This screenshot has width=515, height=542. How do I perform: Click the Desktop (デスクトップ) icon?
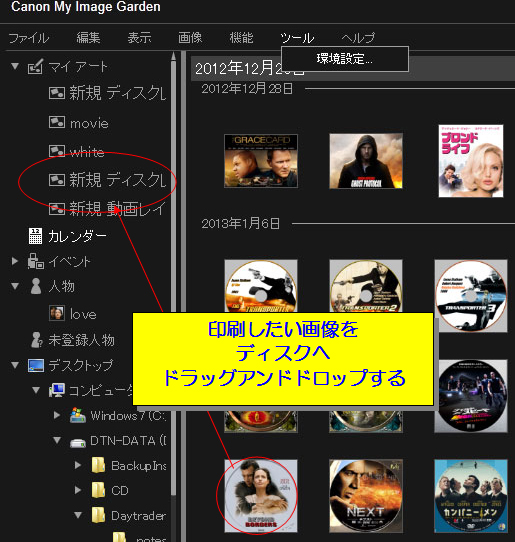point(36,365)
